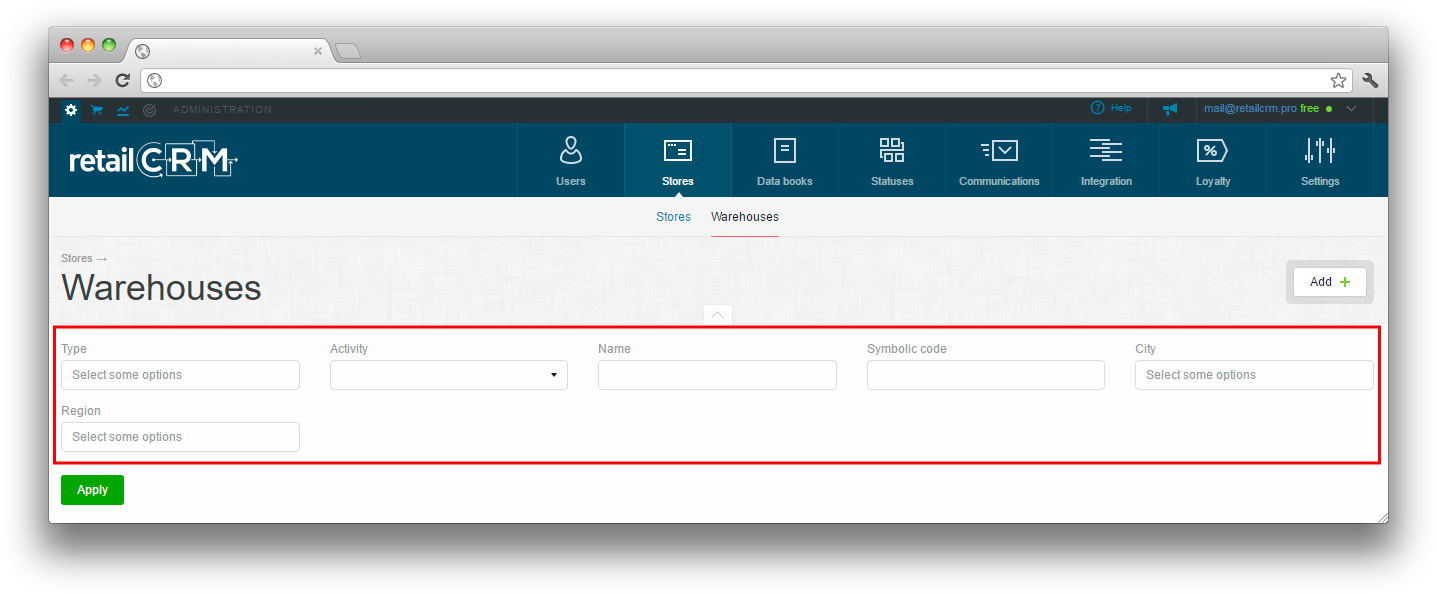Open the Communications section
The height and width of the screenshot is (594, 1437).
pyautogui.click(x=999, y=161)
